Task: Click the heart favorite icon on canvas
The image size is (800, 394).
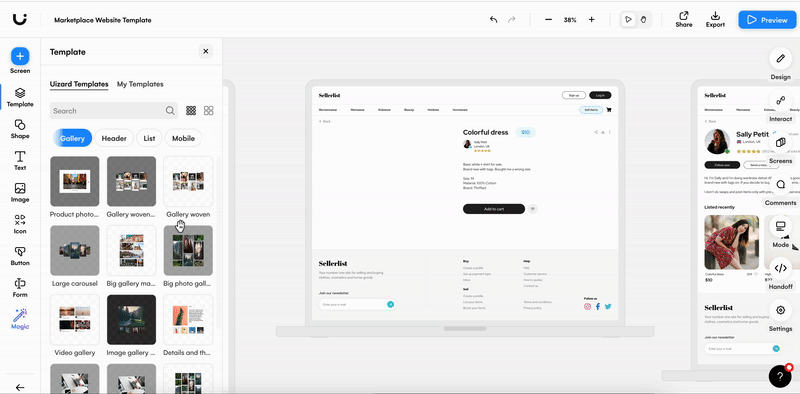Action: 533,209
